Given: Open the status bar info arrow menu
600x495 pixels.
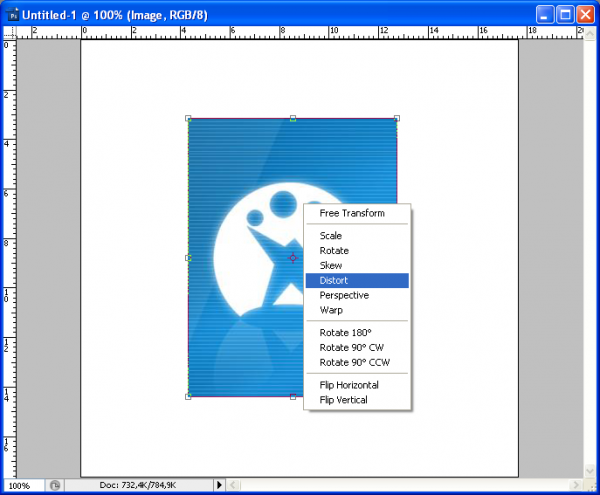Looking at the screenshot, I should pos(220,485).
